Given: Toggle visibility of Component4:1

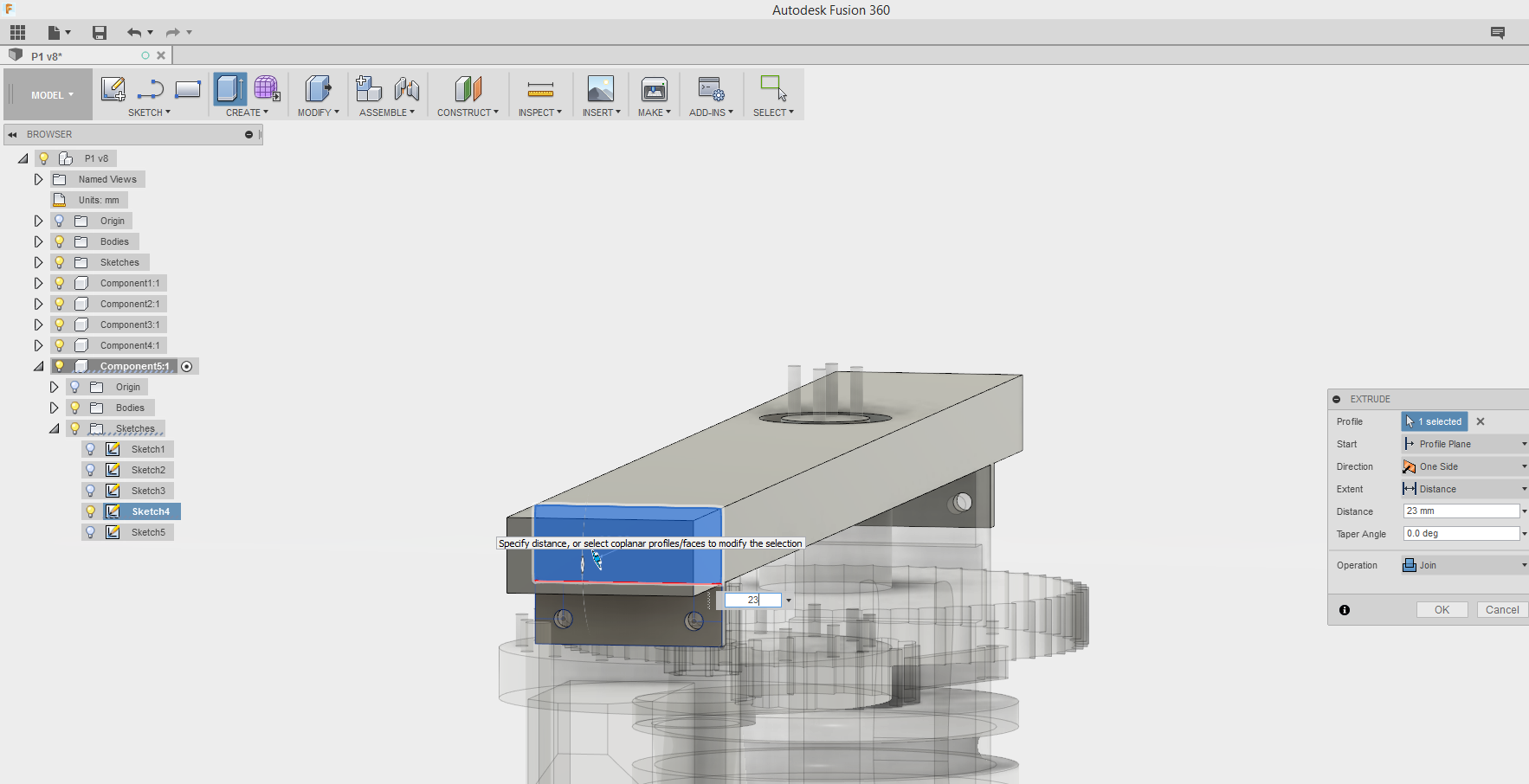Looking at the screenshot, I should pos(60,345).
